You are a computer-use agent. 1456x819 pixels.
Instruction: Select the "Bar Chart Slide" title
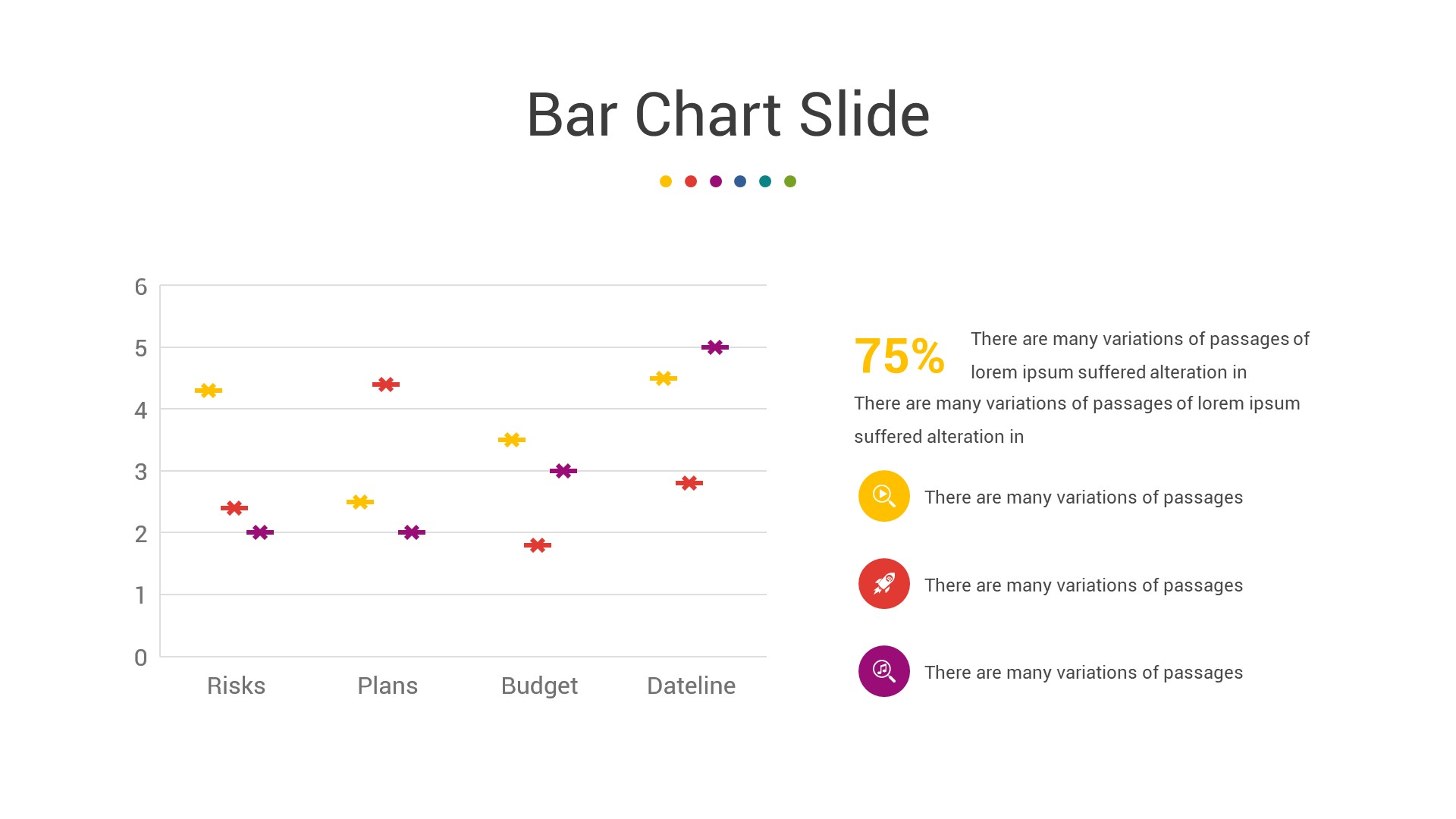pyautogui.click(x=728, y=115)
